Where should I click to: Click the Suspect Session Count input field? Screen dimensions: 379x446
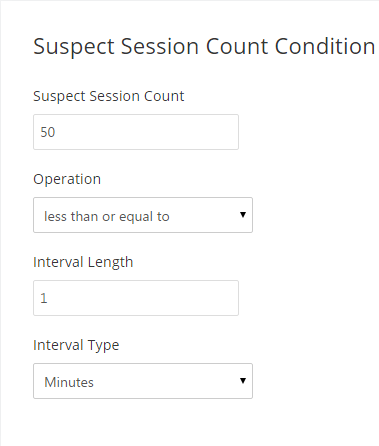tap(136, 132)
